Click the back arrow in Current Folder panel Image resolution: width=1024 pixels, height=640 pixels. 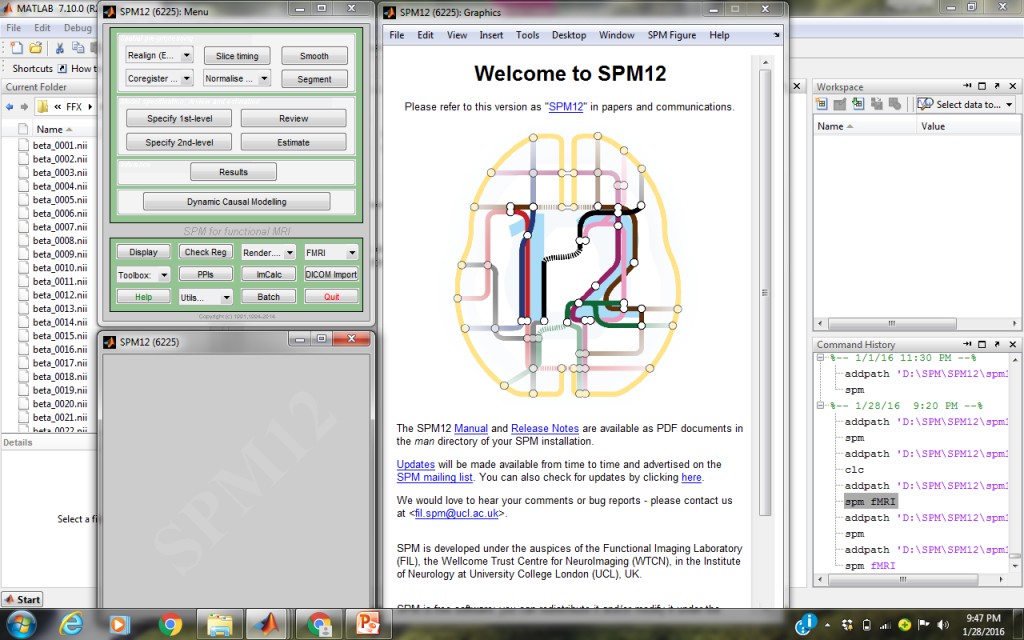[11, 106]
